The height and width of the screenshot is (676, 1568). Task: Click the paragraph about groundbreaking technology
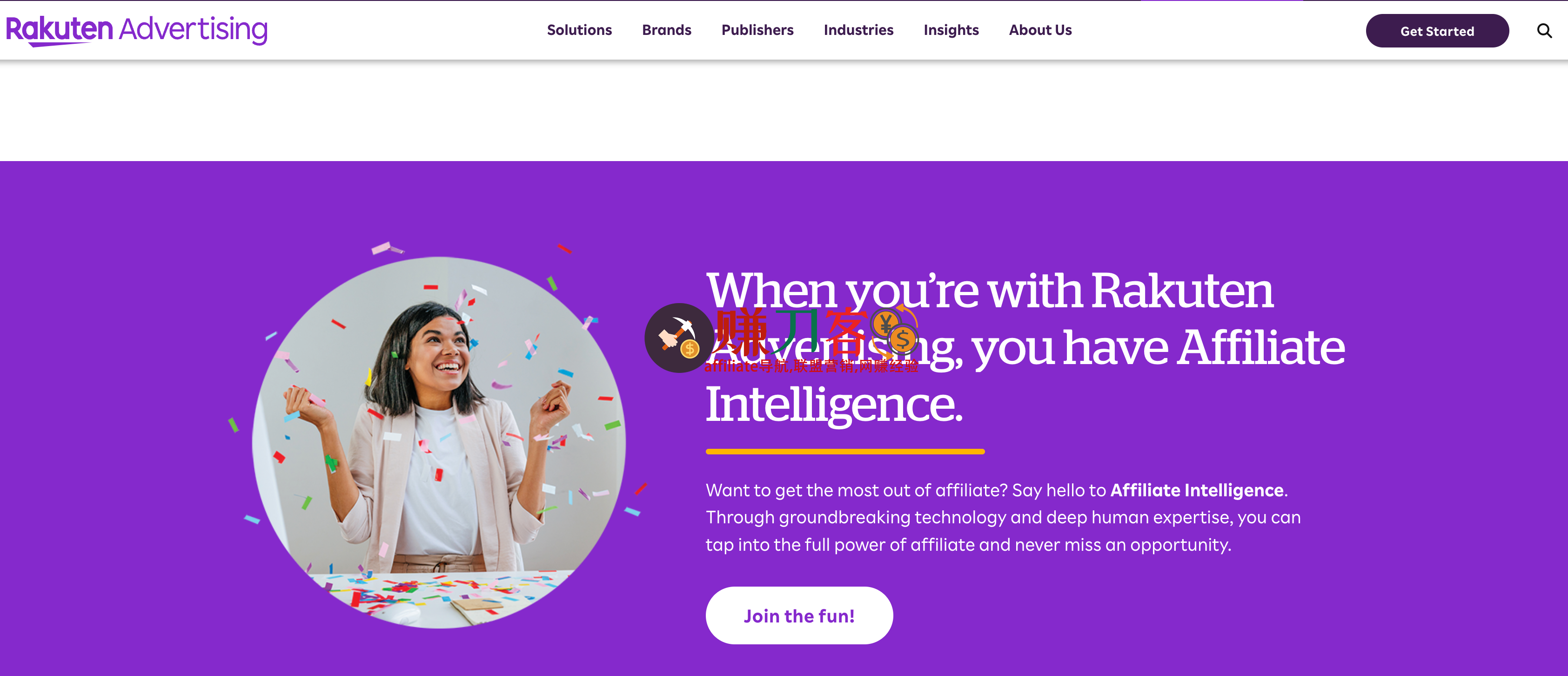pyautogui.click(x=1003, y=517)
